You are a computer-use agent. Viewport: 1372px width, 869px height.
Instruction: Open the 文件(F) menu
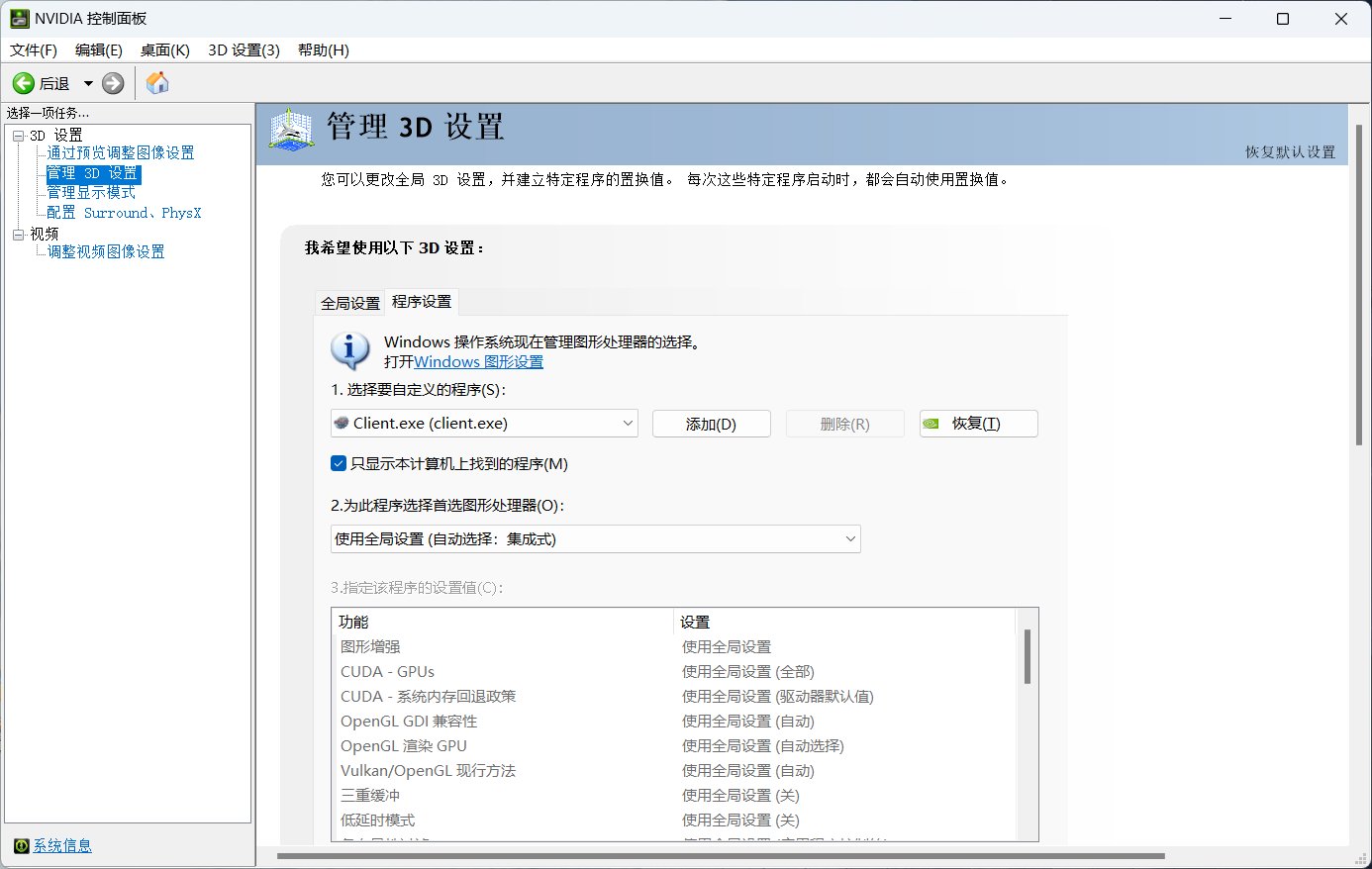pos(34,50)
